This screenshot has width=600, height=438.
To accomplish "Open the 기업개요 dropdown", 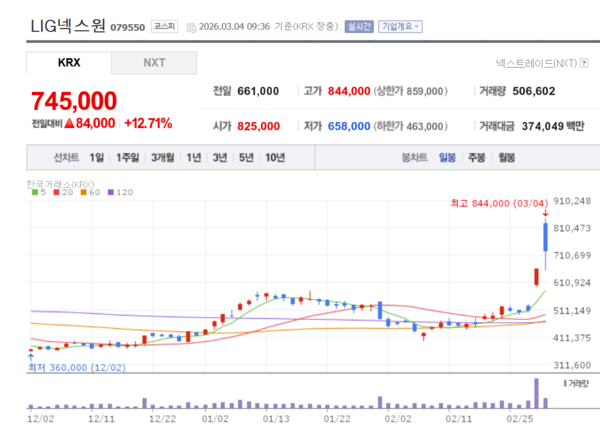I will tap(400, 27).
